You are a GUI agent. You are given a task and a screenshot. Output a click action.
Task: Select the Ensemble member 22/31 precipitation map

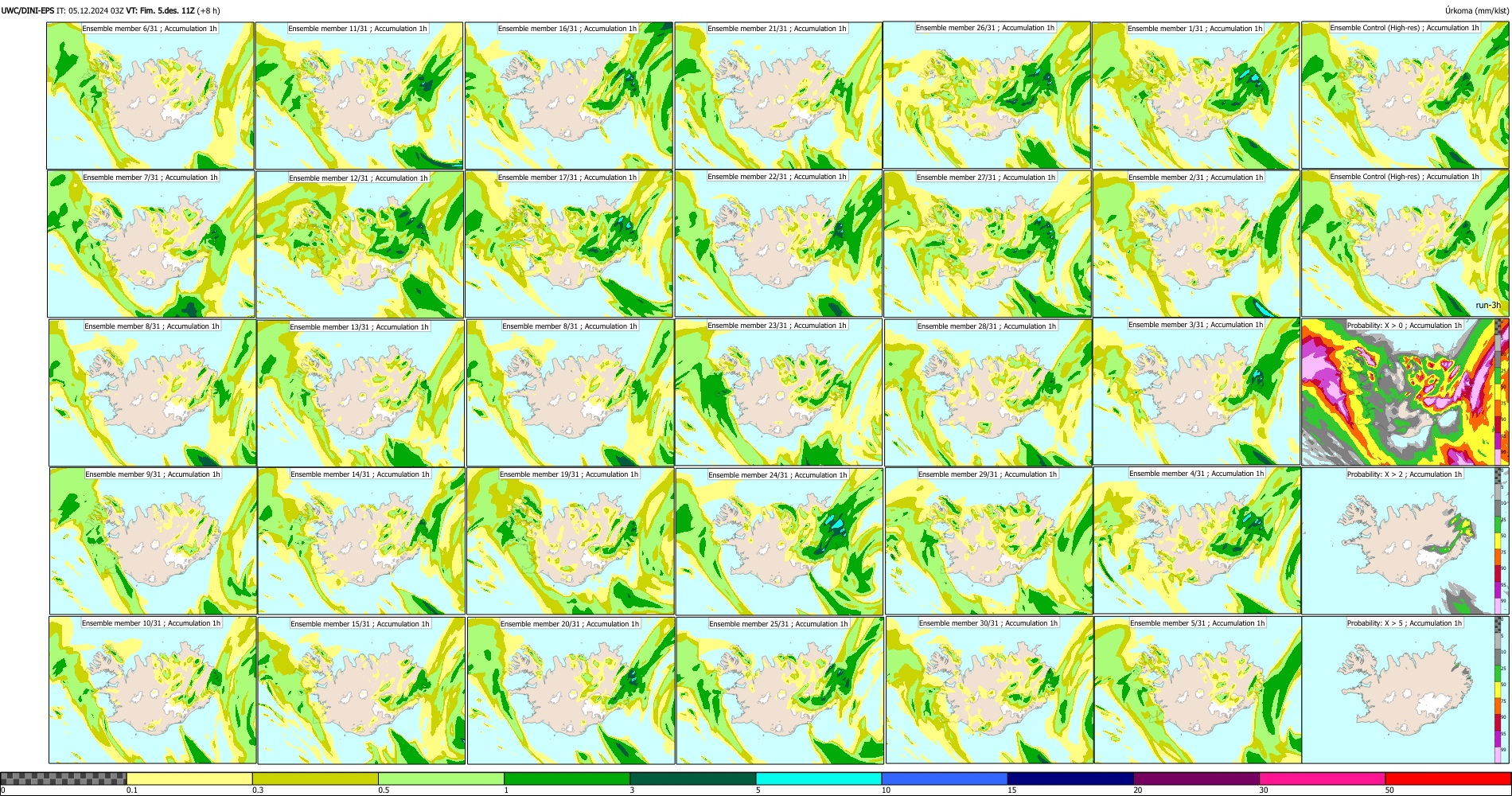click(x=778, y=244)
